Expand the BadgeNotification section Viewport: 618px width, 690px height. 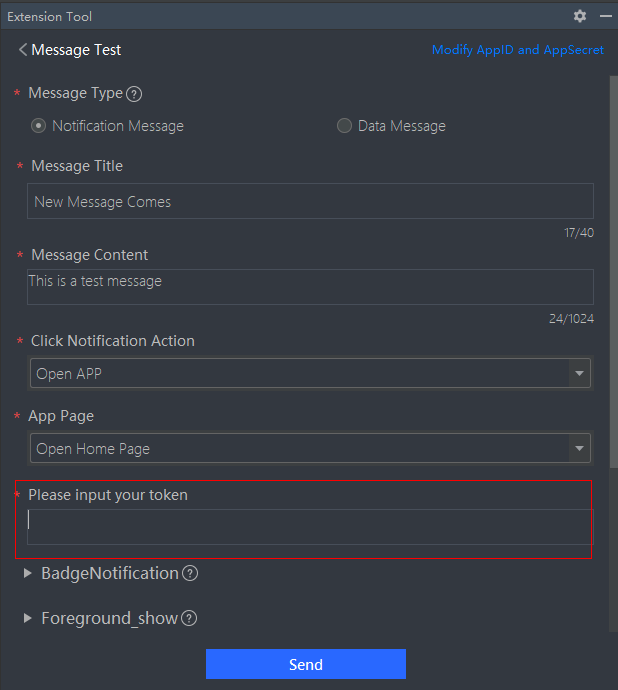click(28, 573)
